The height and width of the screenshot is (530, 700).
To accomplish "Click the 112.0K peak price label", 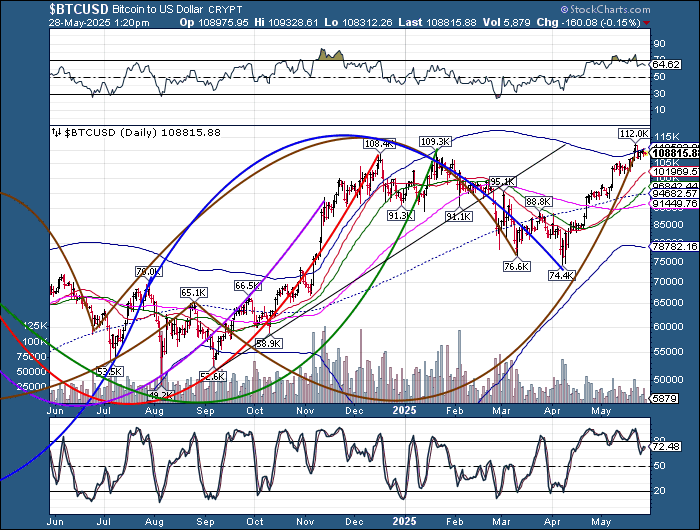I will [633, 133].
